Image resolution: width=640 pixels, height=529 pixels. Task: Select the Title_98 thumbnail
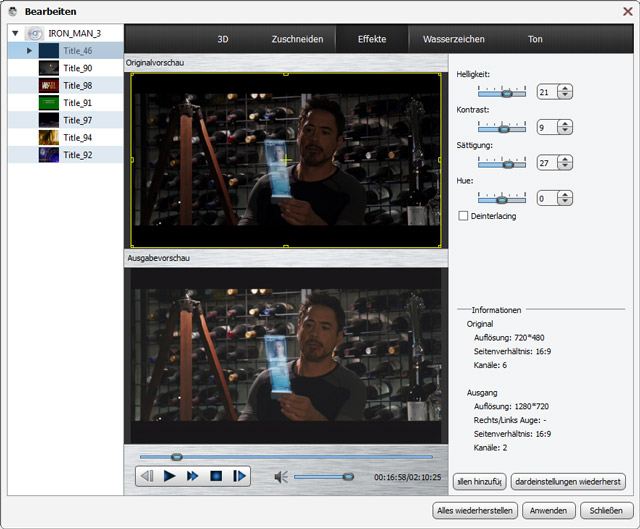(x=49, y=86)
